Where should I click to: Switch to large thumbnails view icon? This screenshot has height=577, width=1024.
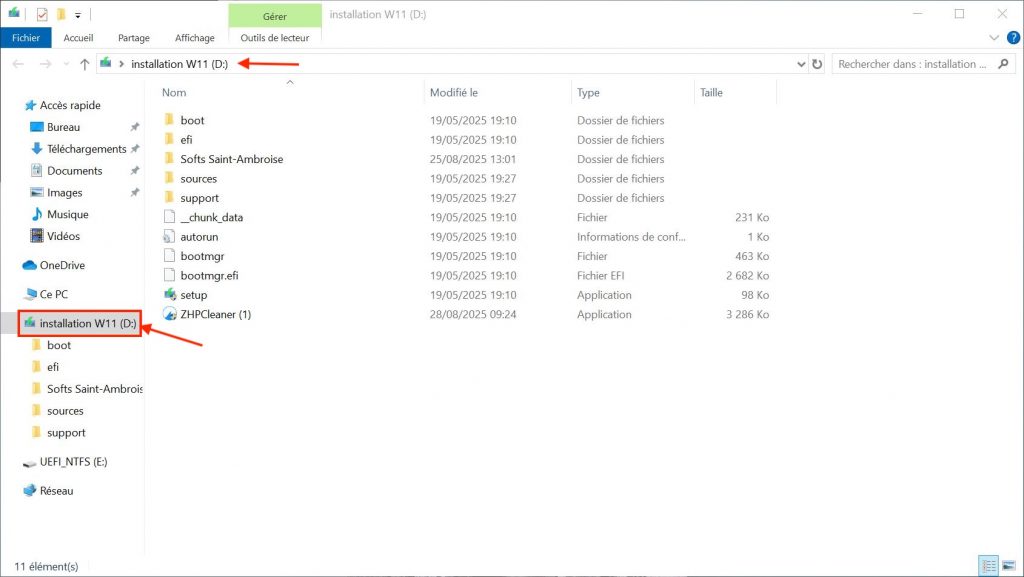coord(1009,565)
